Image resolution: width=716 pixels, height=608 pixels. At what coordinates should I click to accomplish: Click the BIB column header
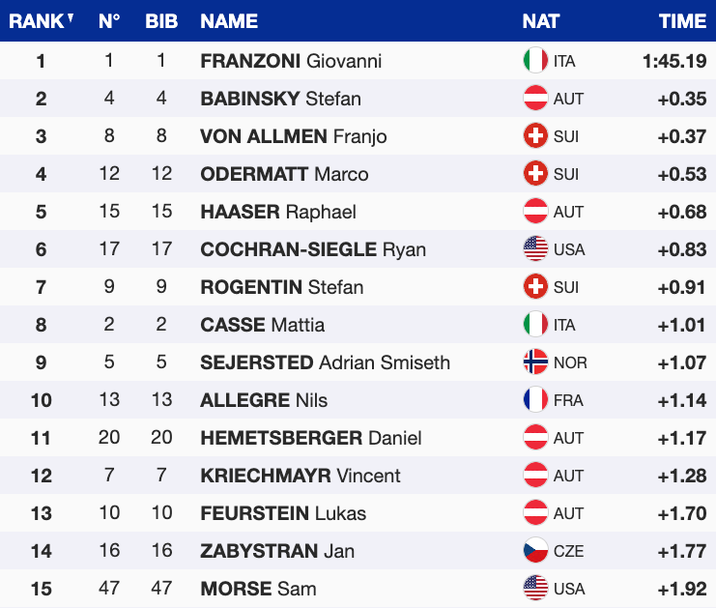coord(161,21)
